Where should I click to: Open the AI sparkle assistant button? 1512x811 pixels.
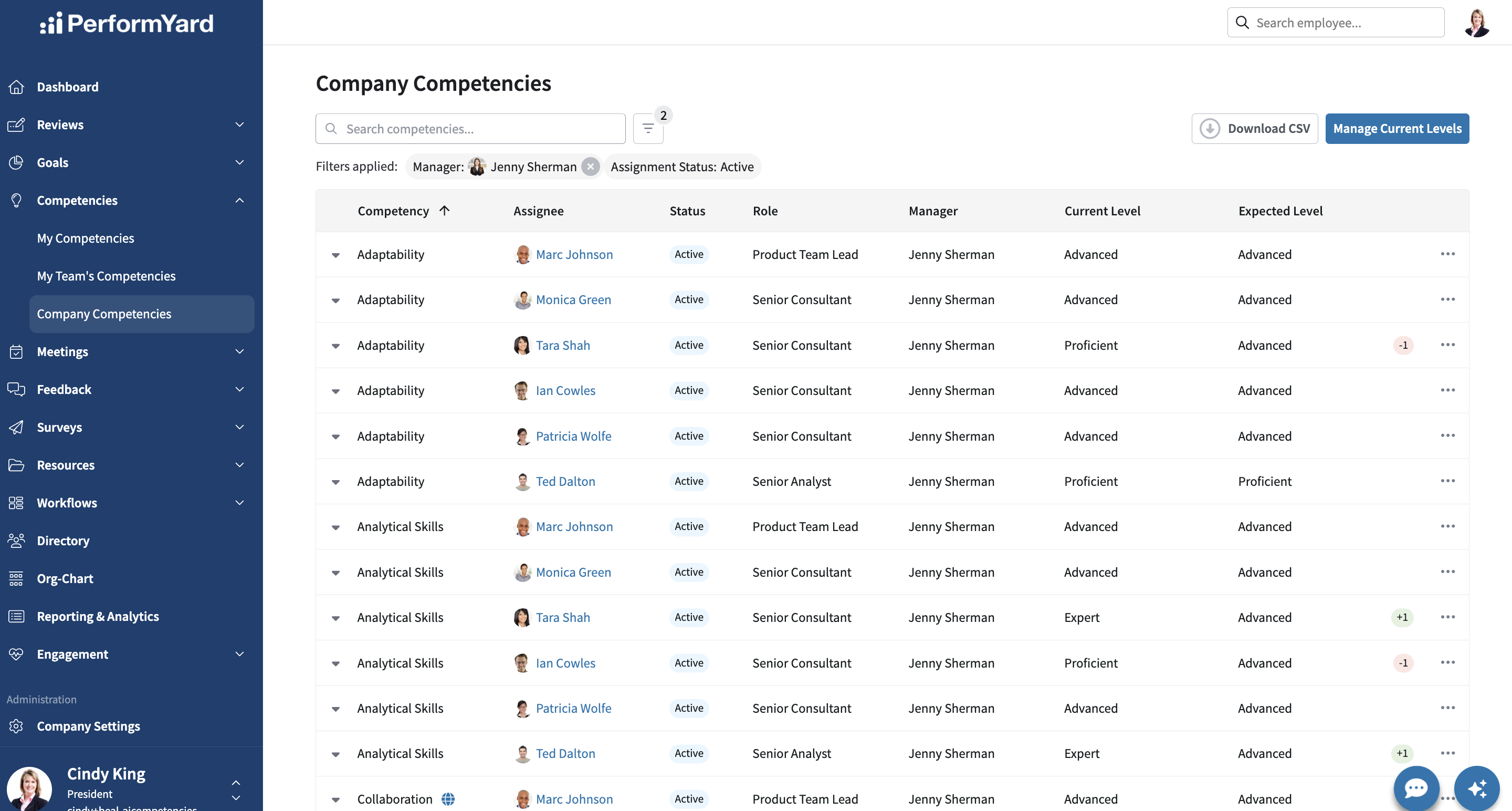1477,788
